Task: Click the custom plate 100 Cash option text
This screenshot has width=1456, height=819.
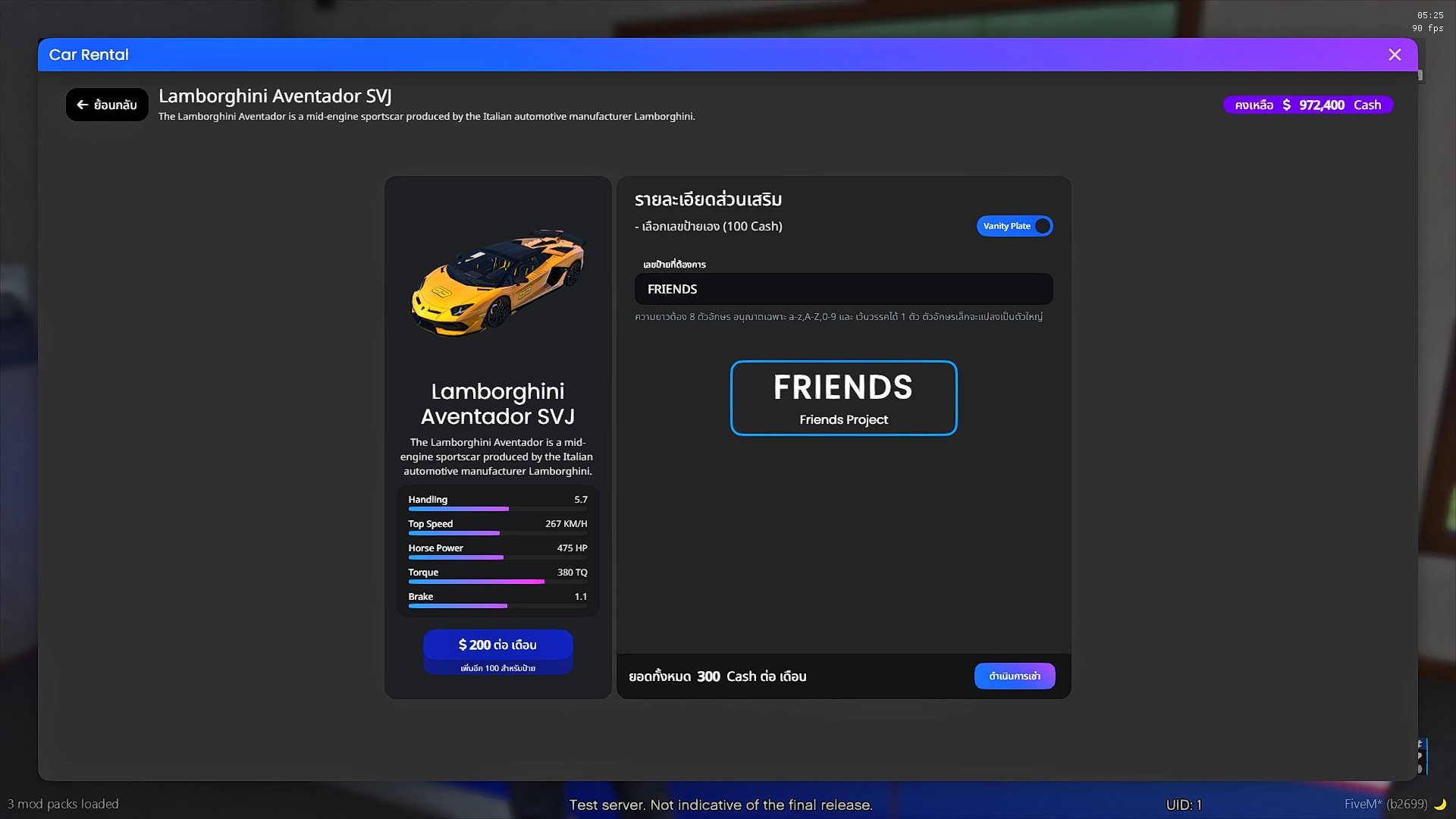Action: click(x=708, y=226)
